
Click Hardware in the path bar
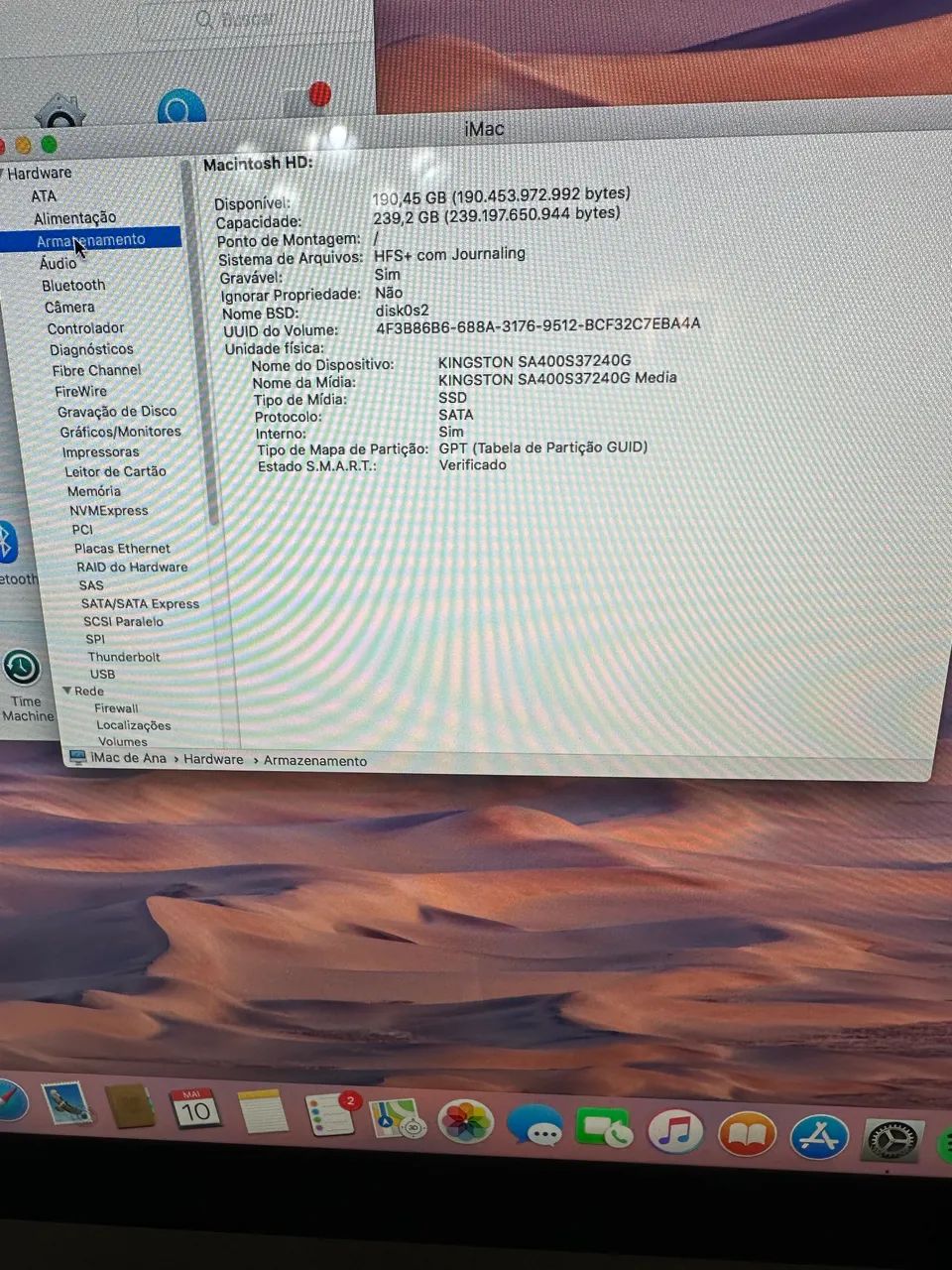[x=213, y=759]
